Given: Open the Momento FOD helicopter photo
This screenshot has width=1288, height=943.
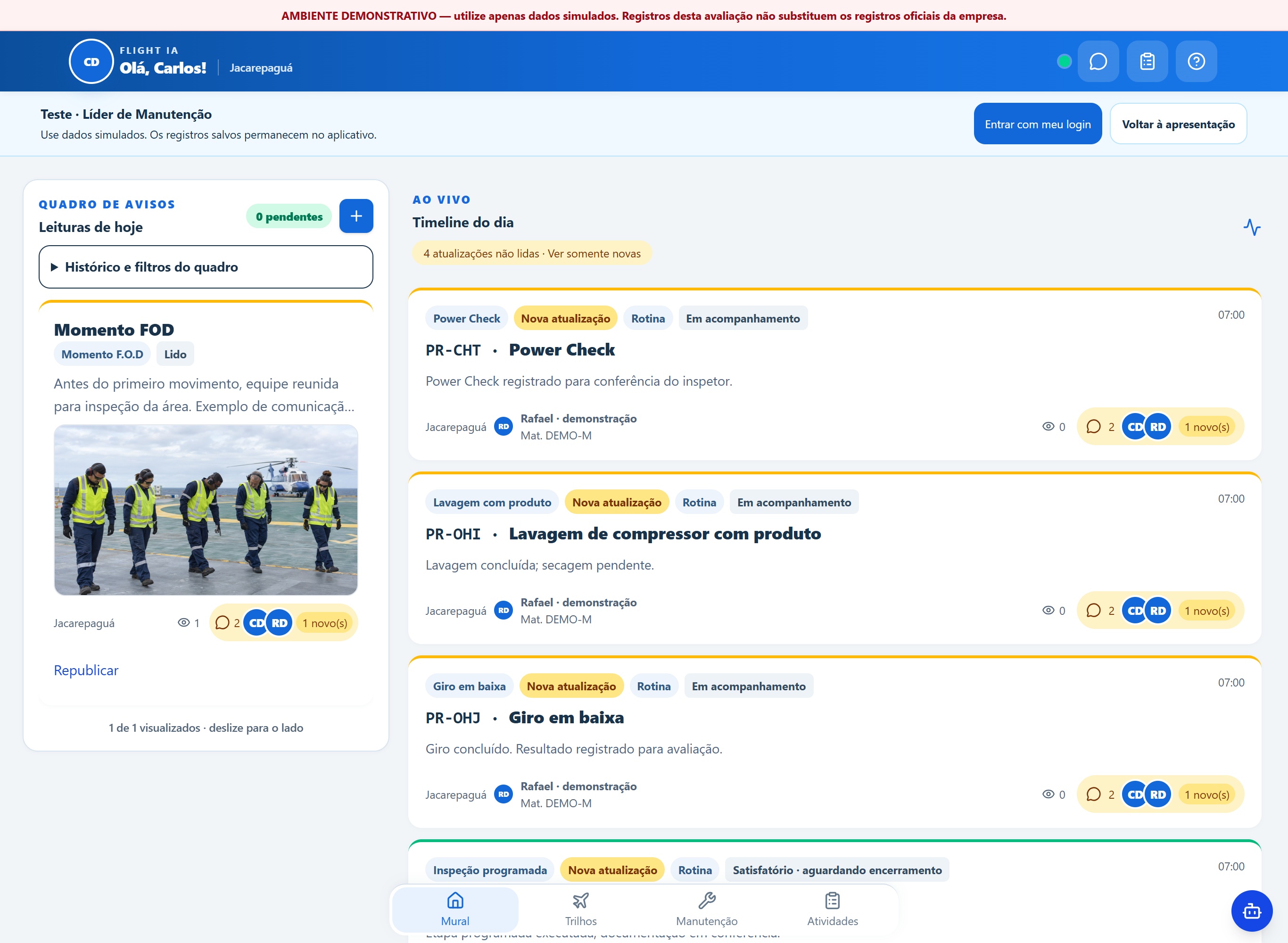Looking at the screenshot, I should pos(206,510).
